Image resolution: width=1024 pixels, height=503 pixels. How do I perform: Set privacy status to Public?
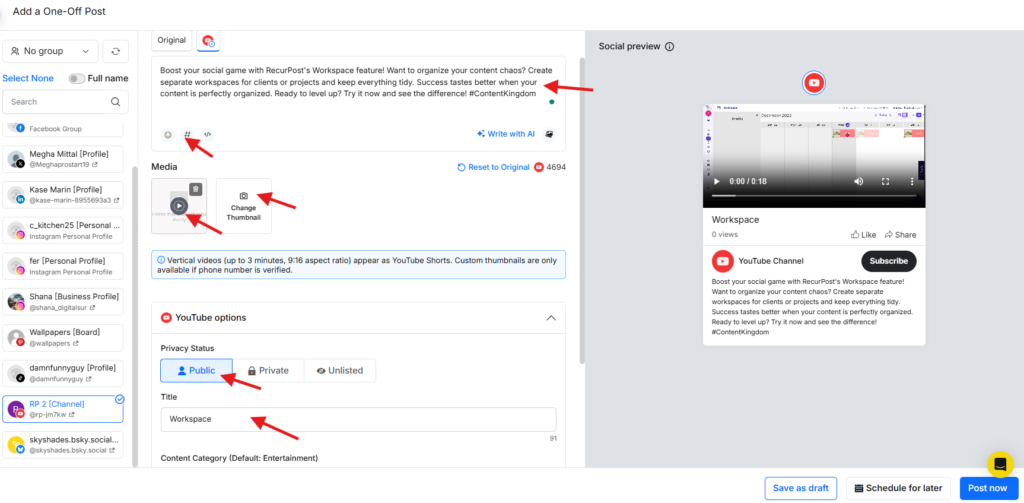(x=197, y=370)
